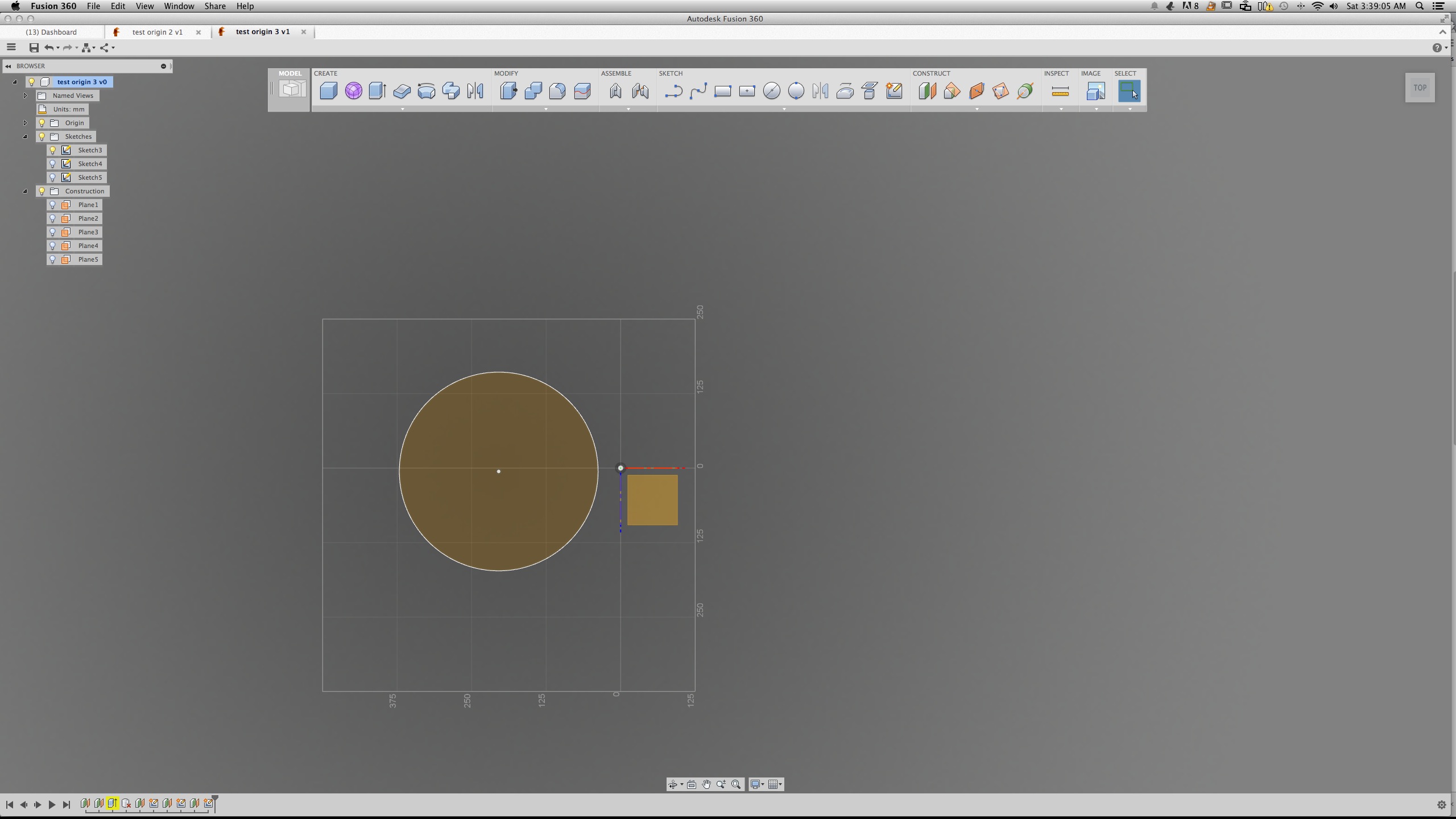This screenshot has height=819, width=1456.
Task: Toggle visibility of Sketch3 lightbulb
Action: point(53,150)
